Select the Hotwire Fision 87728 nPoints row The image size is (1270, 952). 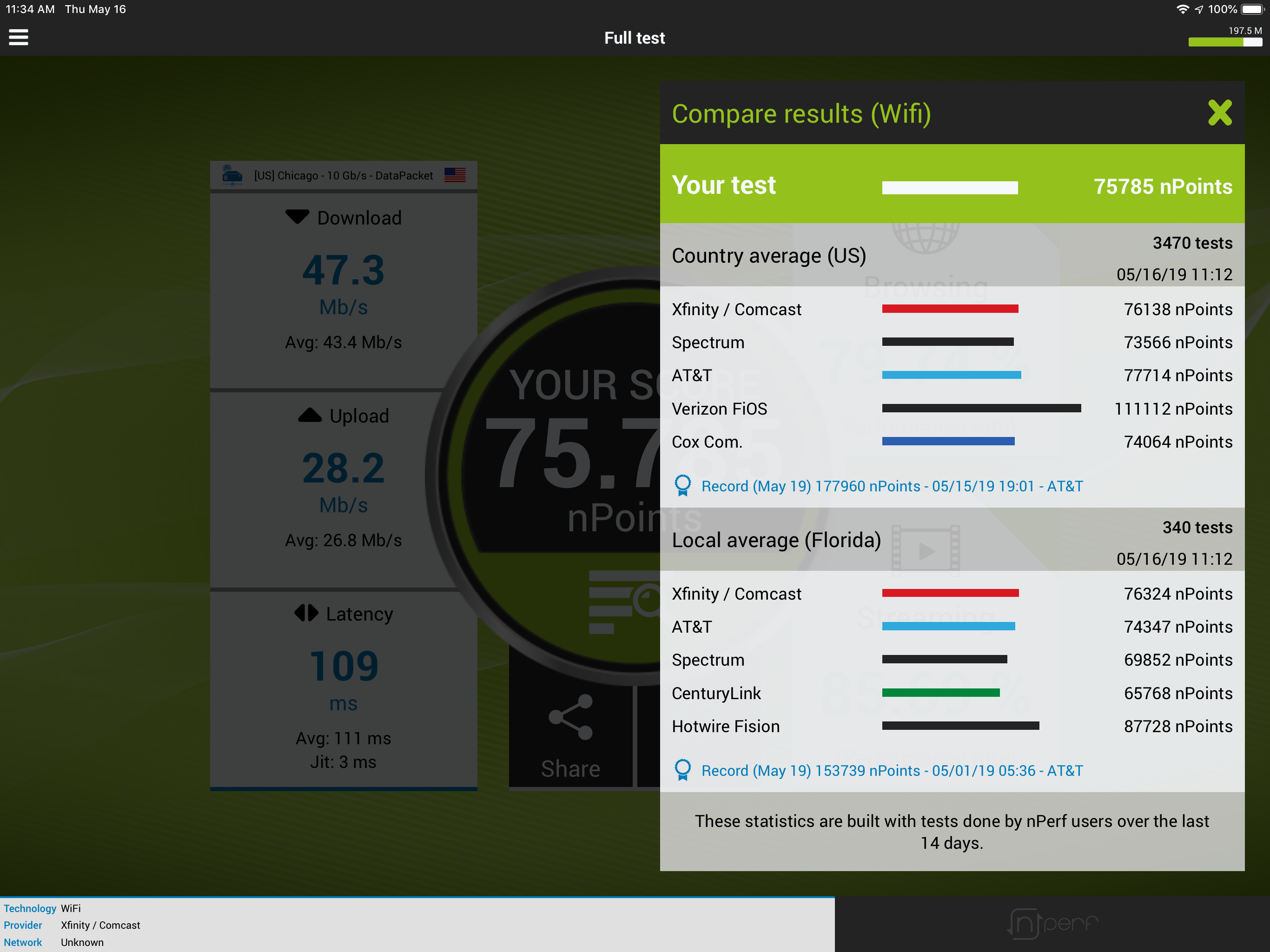point(952,726)
